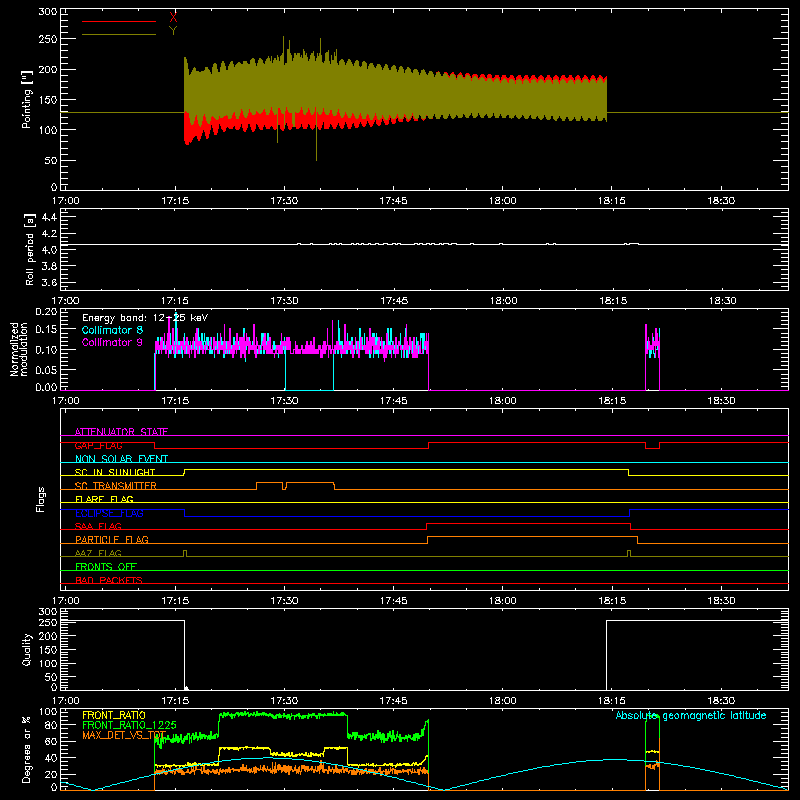
Task: Click the Pointing axis title
Action: [x=27, y=99]
